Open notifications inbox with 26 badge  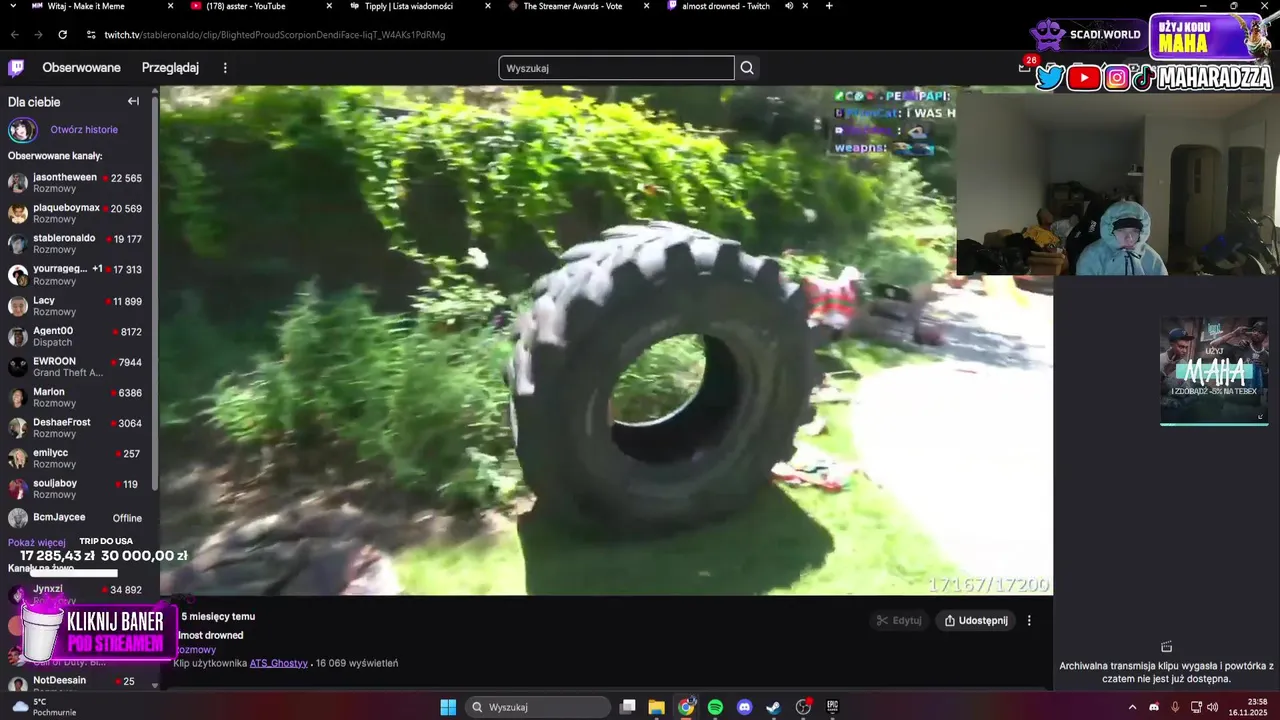(x=1024, y=67)
